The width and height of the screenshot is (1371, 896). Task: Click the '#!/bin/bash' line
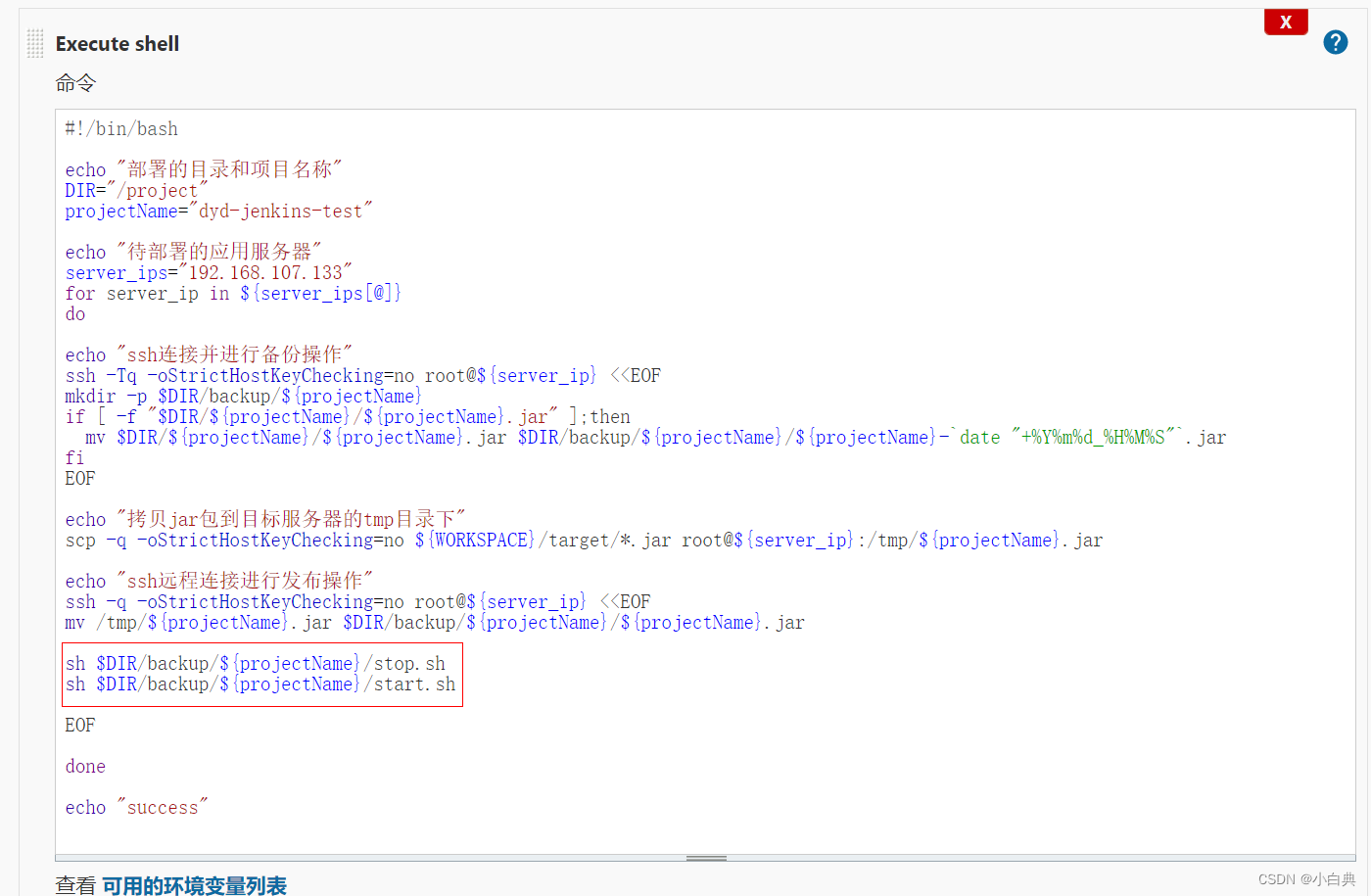(121, 129)
